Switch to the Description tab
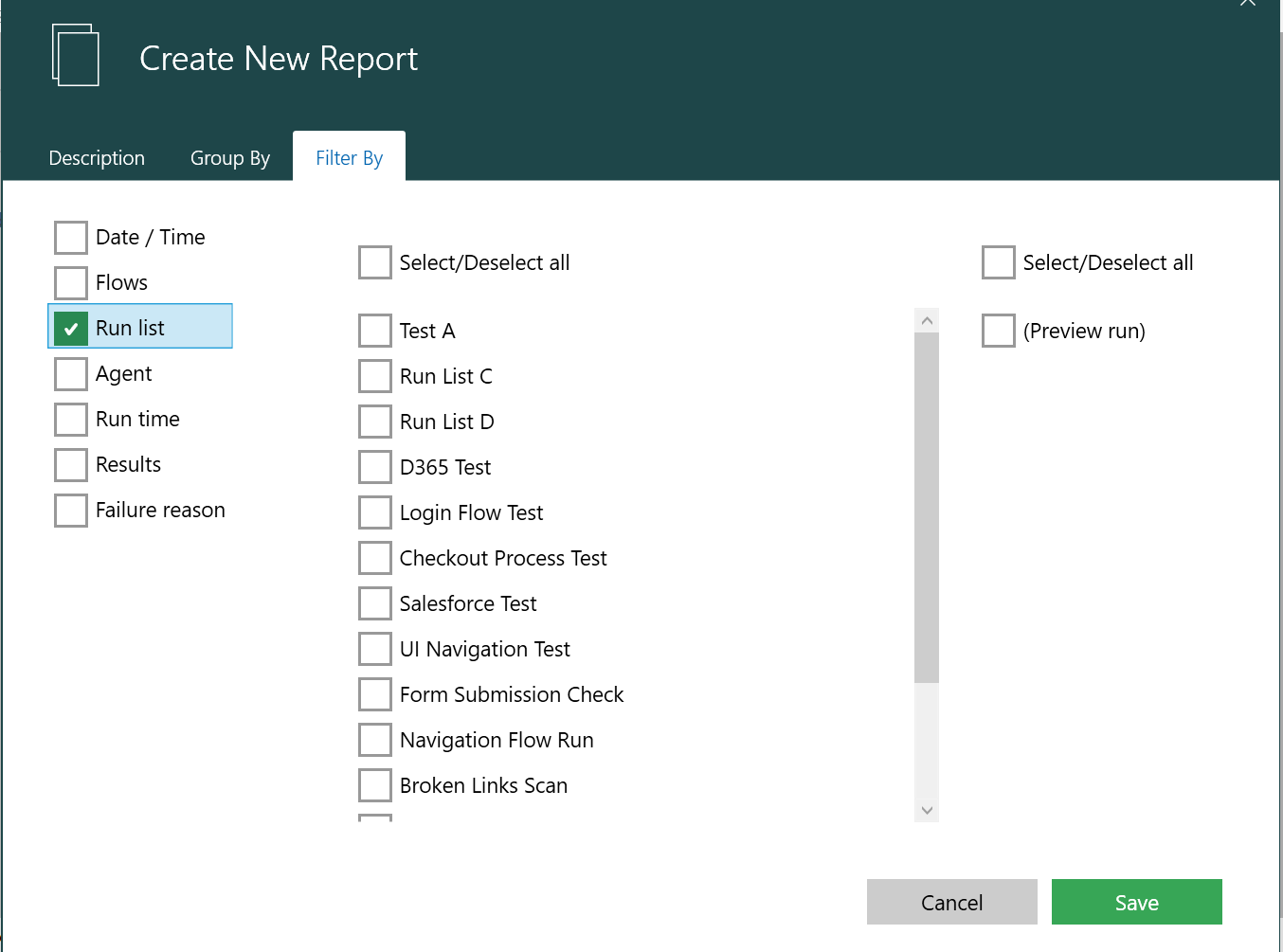The height and width of the screenshot is (952, 1283). (97, 158)
